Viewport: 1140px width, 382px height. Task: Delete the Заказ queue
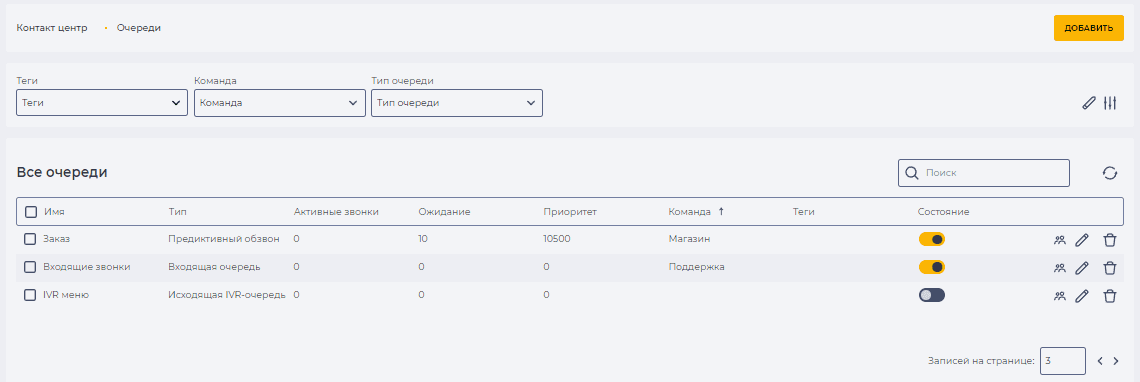(1109, 239)
